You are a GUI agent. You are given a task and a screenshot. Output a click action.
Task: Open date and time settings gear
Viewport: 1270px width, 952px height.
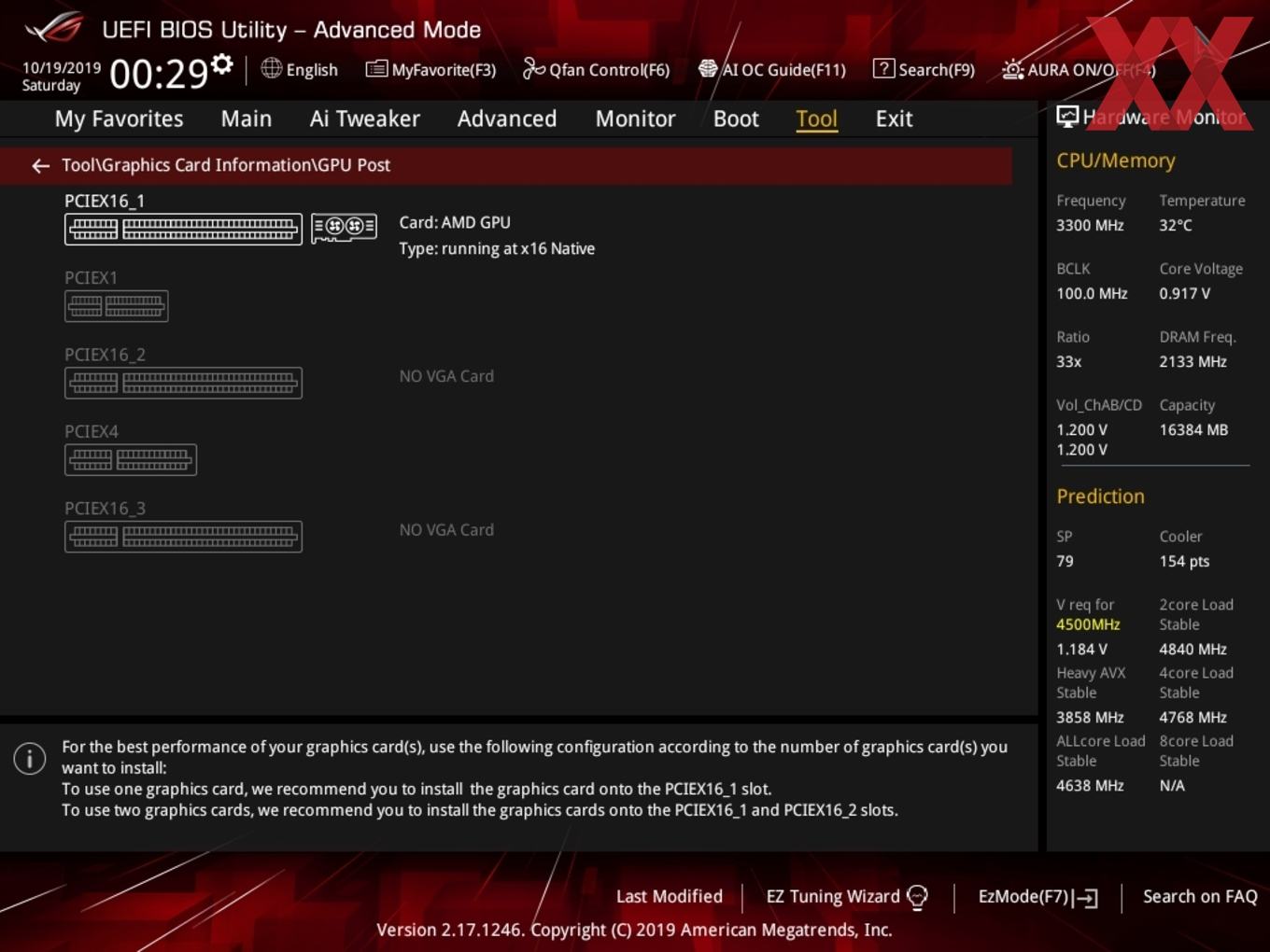[222, 64]
